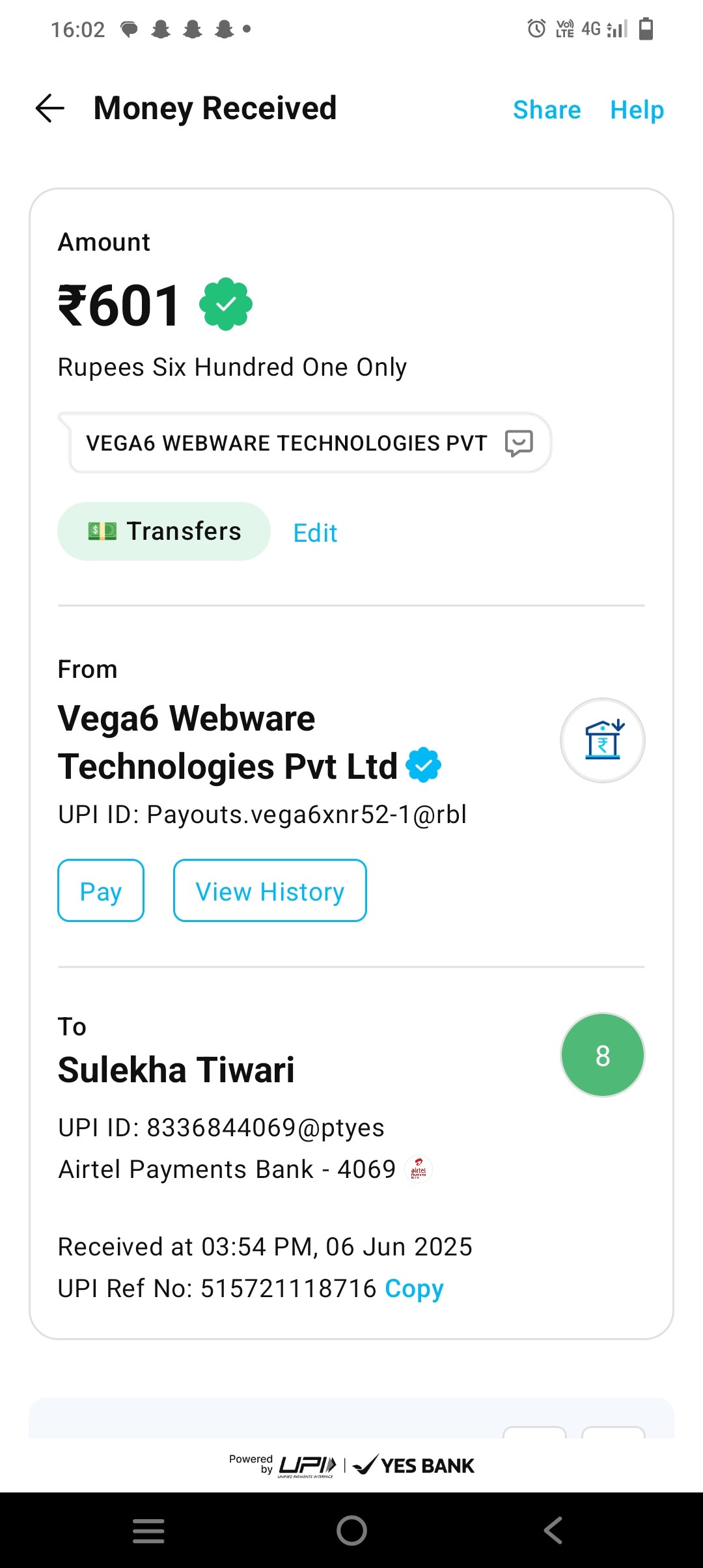The height and width of the screenshot is (1568, 703).
Task: Edit the Transfers category tag
Action: (x=315, y=533)
